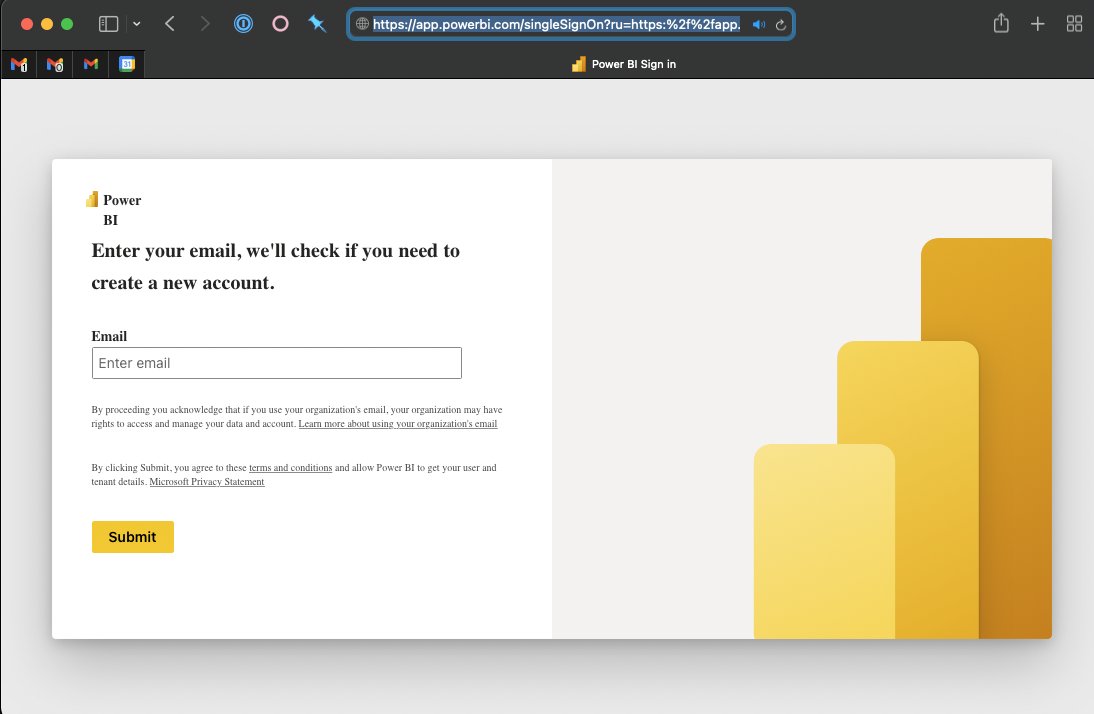1094x714 pixels.
Task: Open third pinned Gmail tab without badge
Action: point(91,64)
